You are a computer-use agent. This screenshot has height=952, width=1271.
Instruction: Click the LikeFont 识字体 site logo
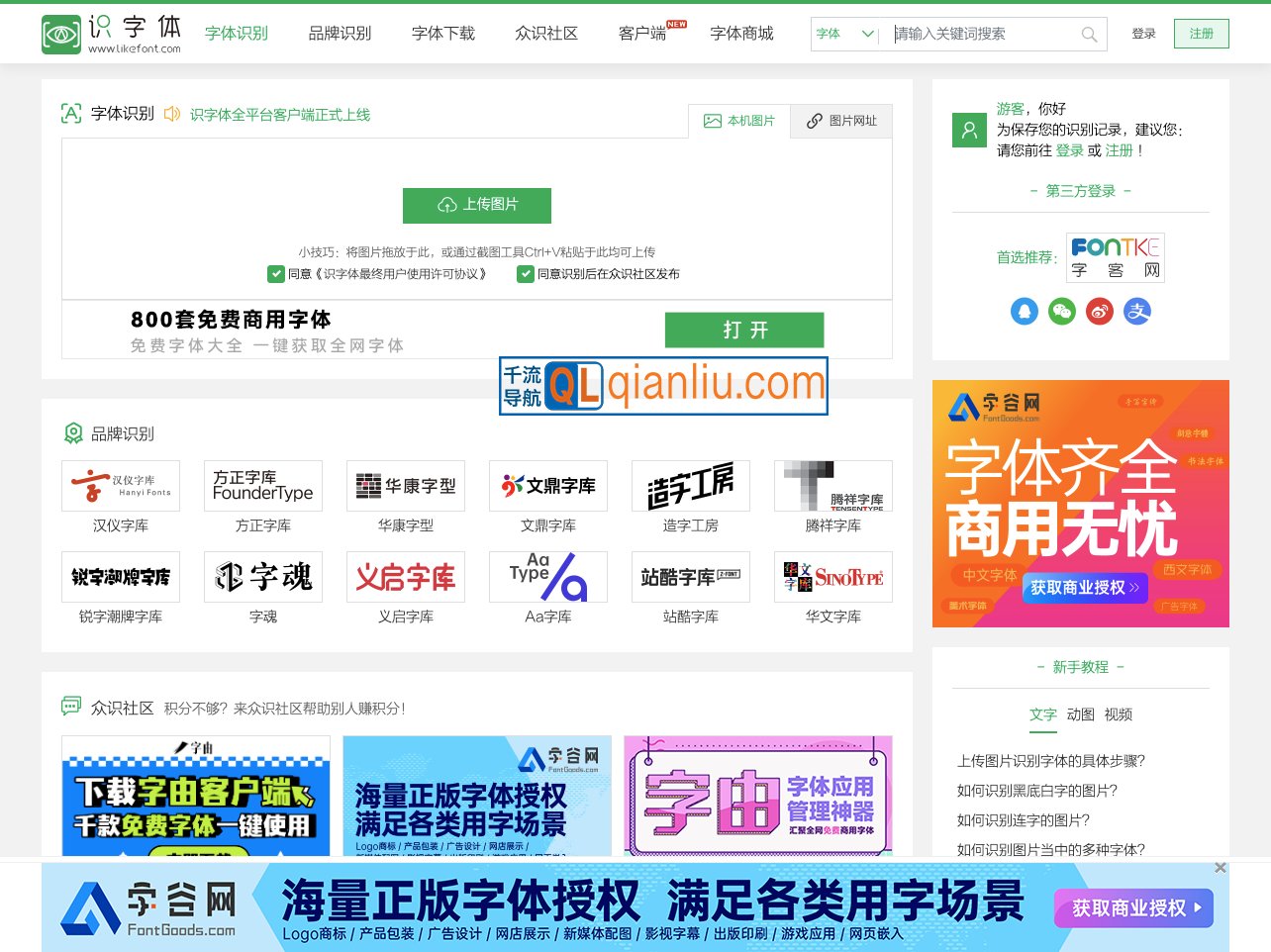[112, 33]
